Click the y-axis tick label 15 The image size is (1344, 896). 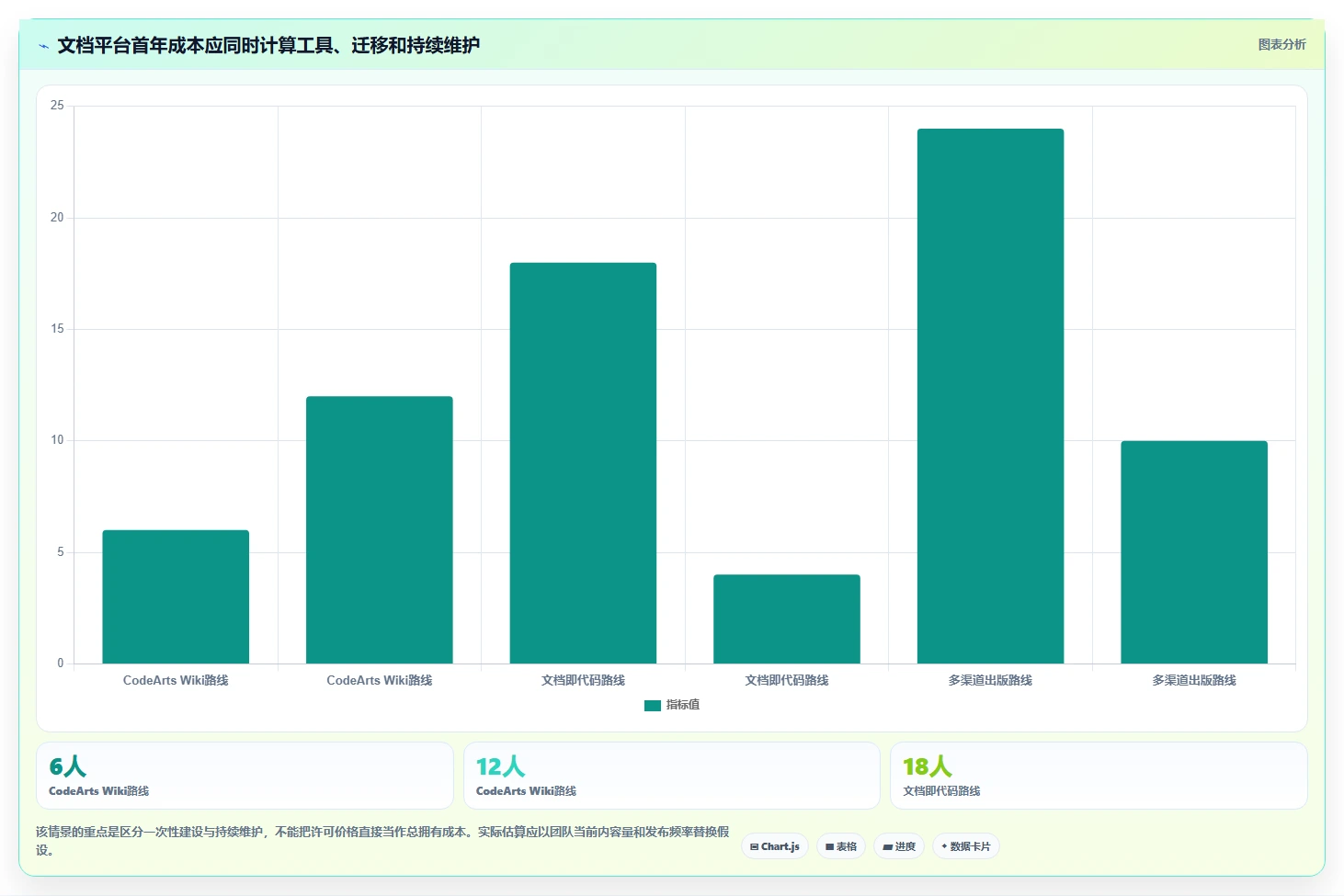pos(57,329)
